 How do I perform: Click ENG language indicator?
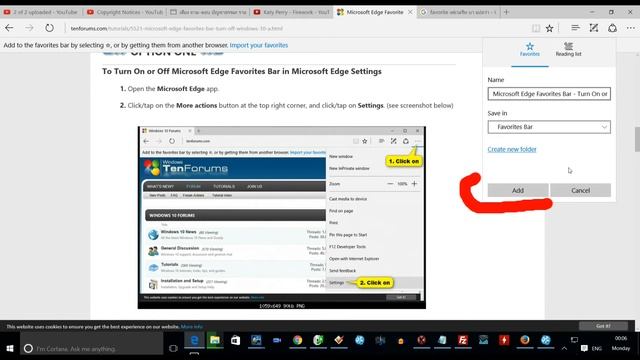pyautogui.click(x=596, y=349)
